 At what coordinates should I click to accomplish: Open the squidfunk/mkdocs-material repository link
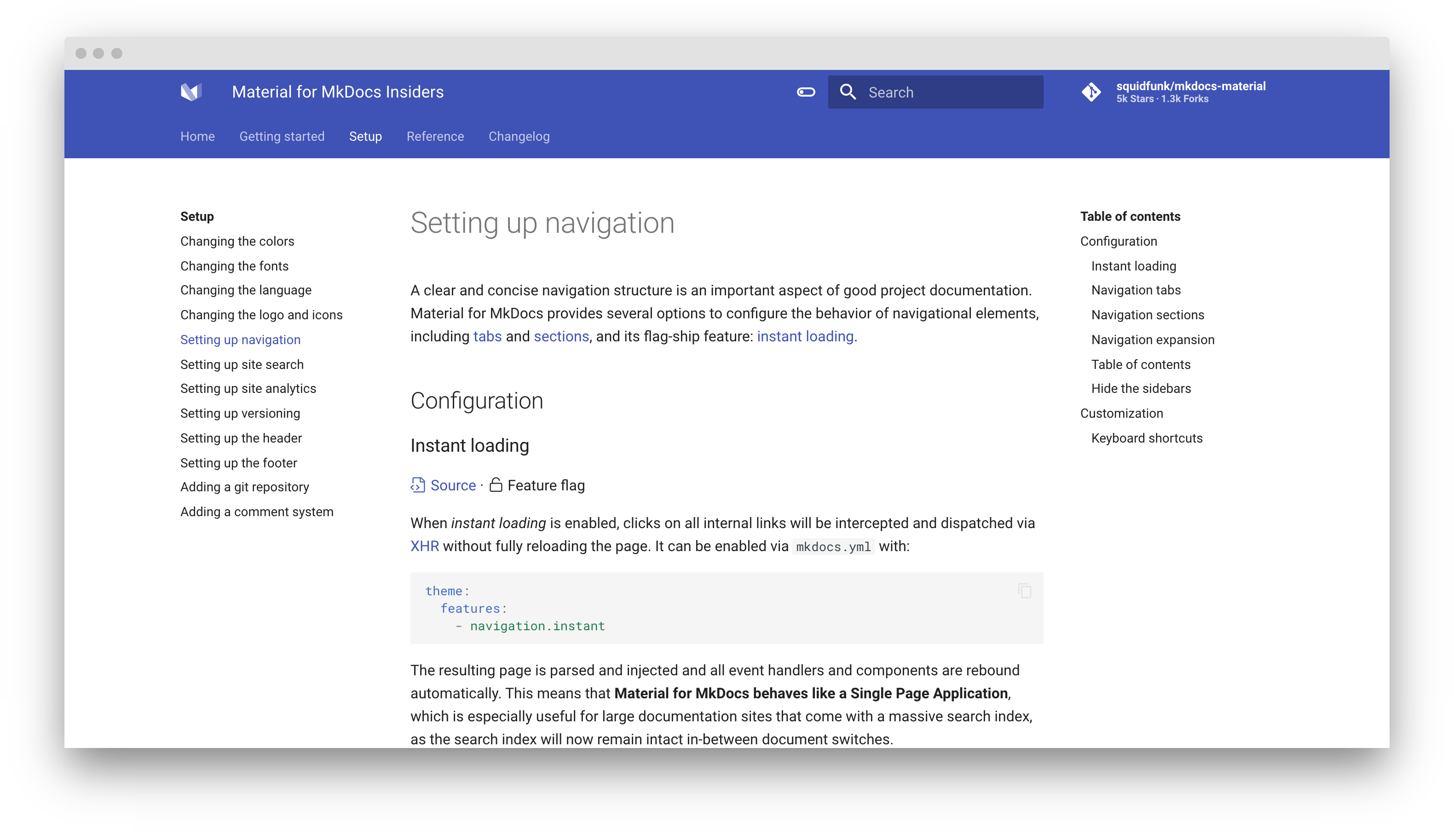[x=1190, y=86]
